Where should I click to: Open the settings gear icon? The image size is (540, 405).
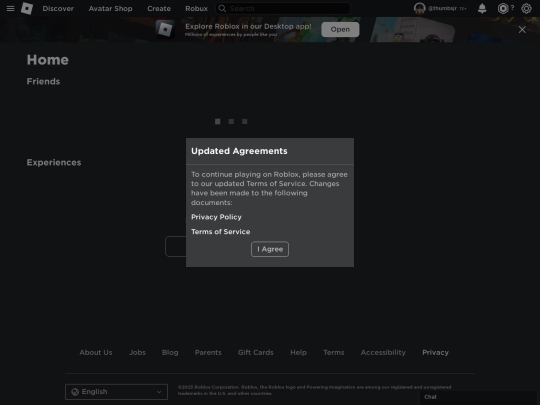(x=526, y=8)
